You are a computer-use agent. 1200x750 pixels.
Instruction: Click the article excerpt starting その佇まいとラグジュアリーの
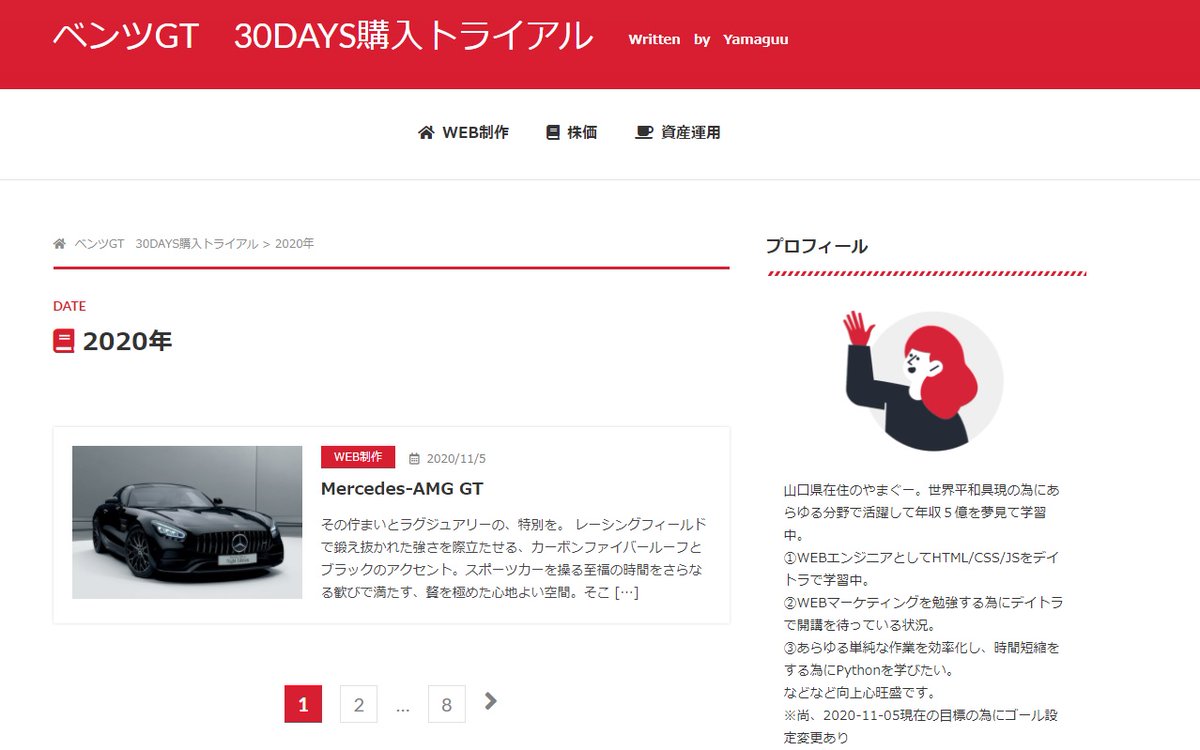coord(515,558)
